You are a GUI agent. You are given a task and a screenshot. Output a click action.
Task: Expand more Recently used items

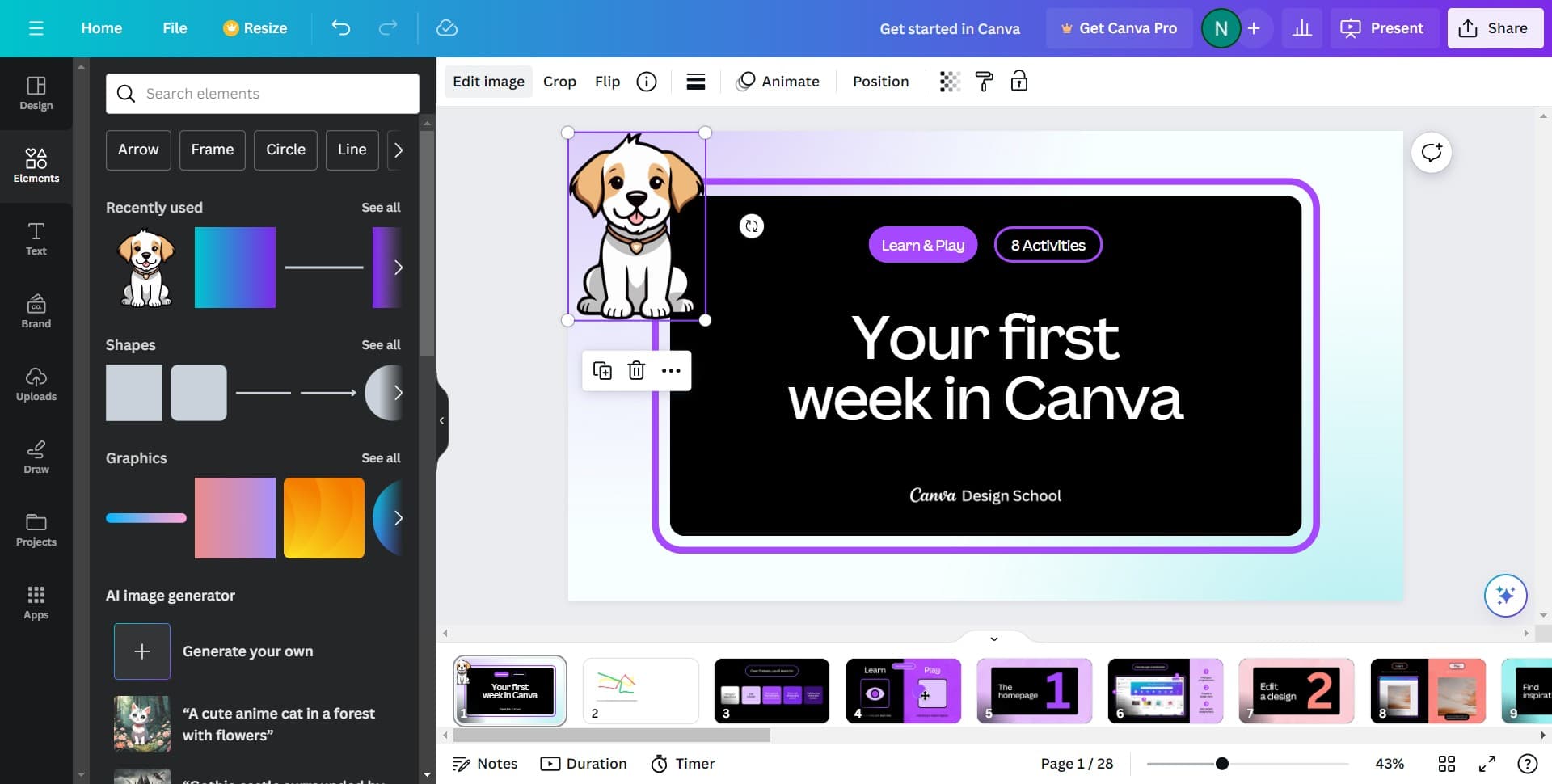(x=398, y=268)
